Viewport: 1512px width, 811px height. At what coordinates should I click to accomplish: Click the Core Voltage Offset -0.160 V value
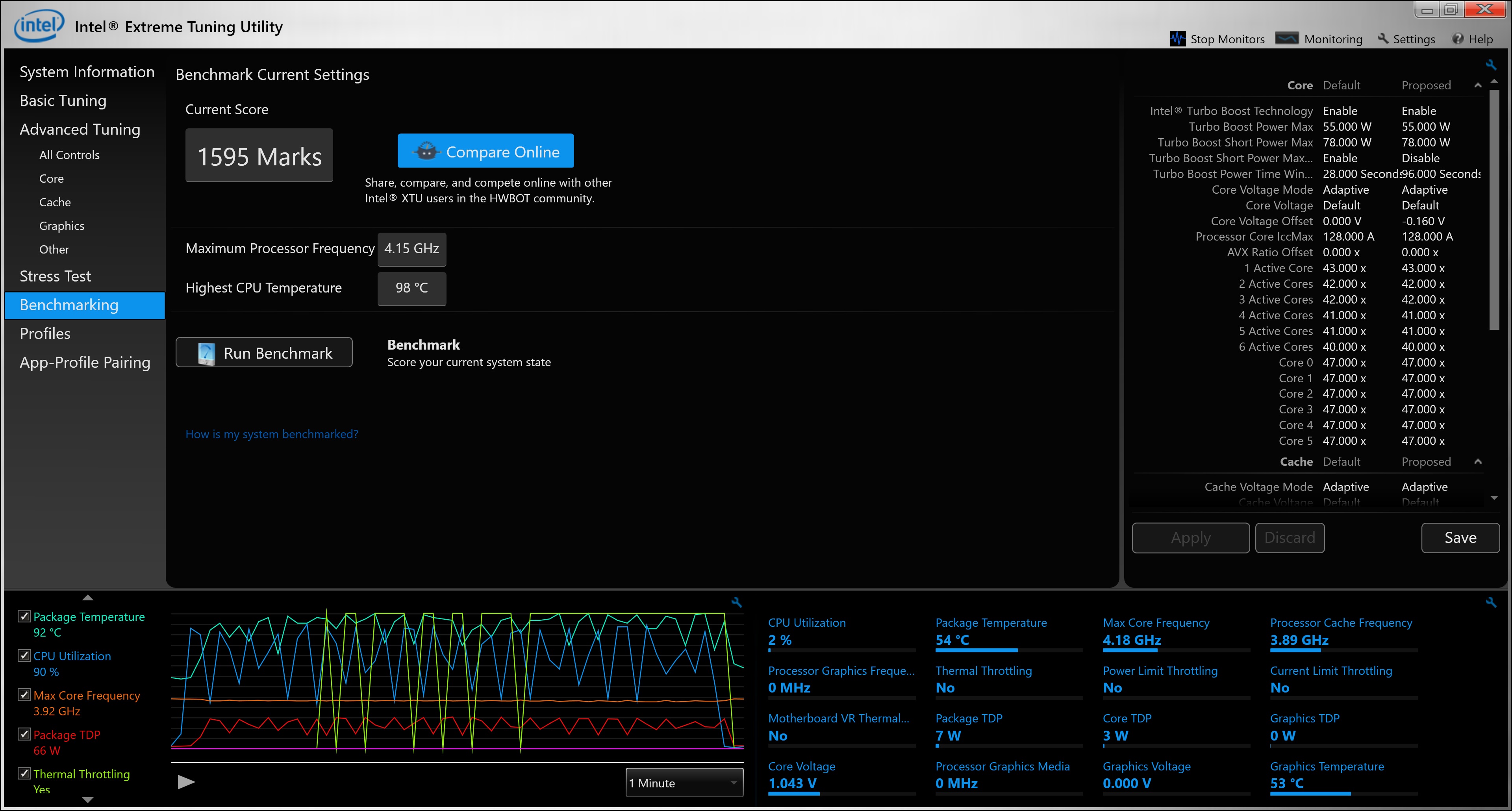point(1423,221)
